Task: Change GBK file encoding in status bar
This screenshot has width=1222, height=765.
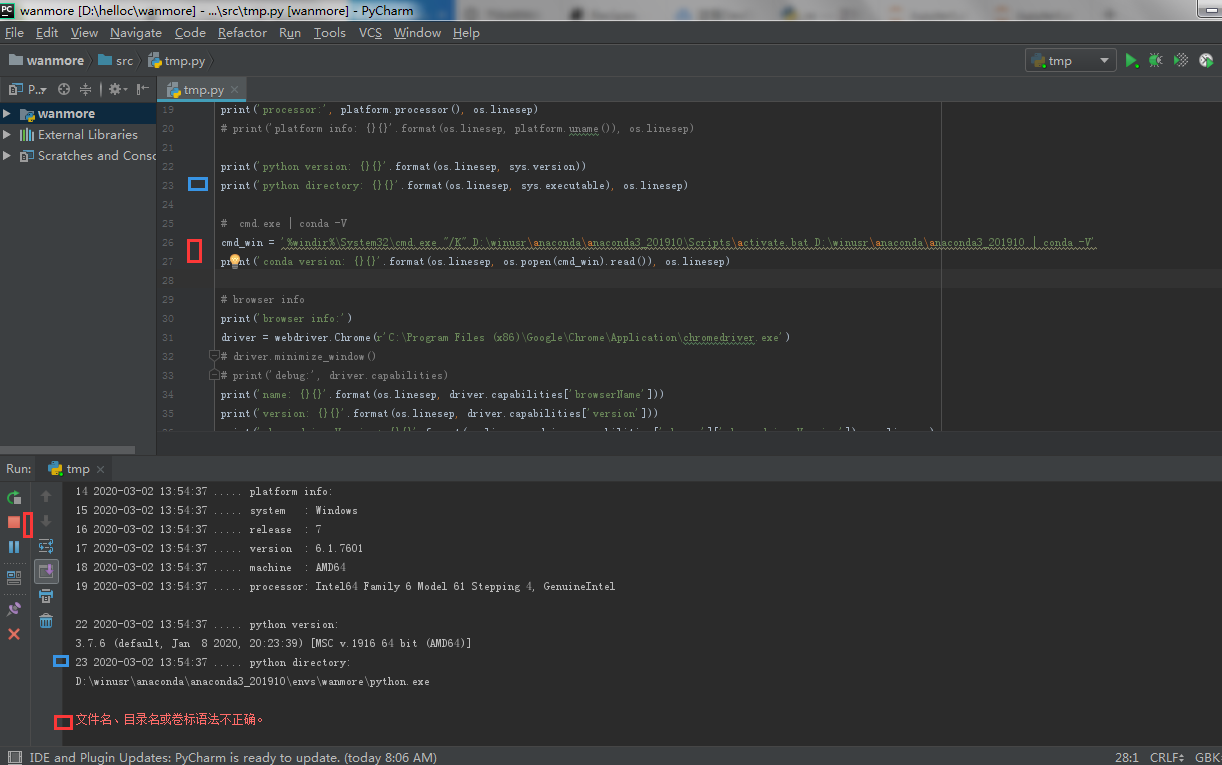Action: point(1207,757)
